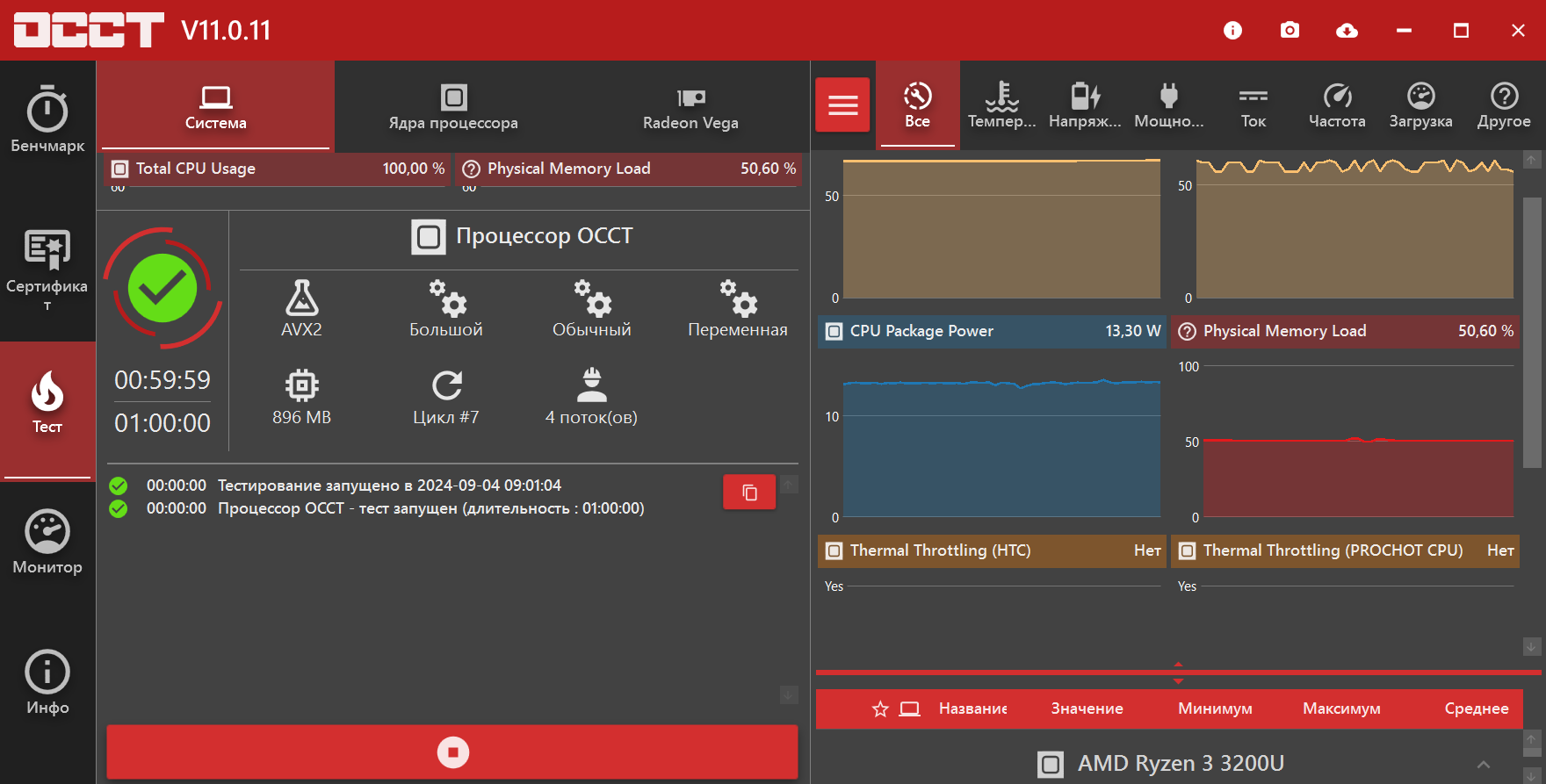Screen dimensions: 1546x784
Task: Toggle the AMD Ryzen 3 3200U checkbox
Action: (x=1051, y=764)
